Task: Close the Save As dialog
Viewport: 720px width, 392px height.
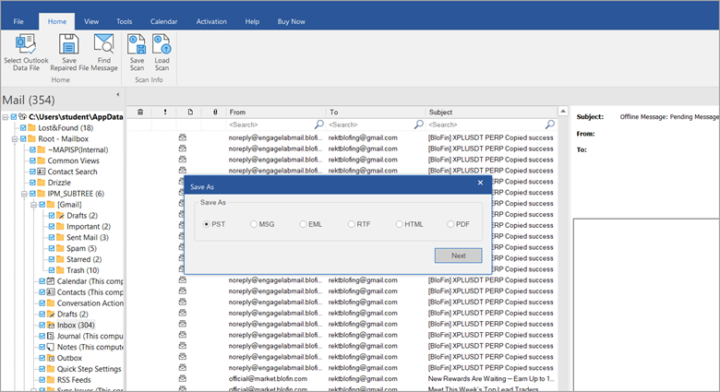Action: click(x=480, y=183)
